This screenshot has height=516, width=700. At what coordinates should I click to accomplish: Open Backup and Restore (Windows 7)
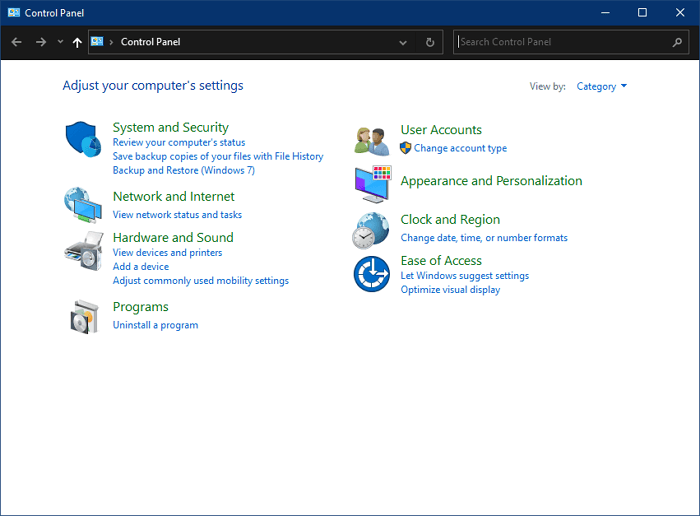(183, 170)
